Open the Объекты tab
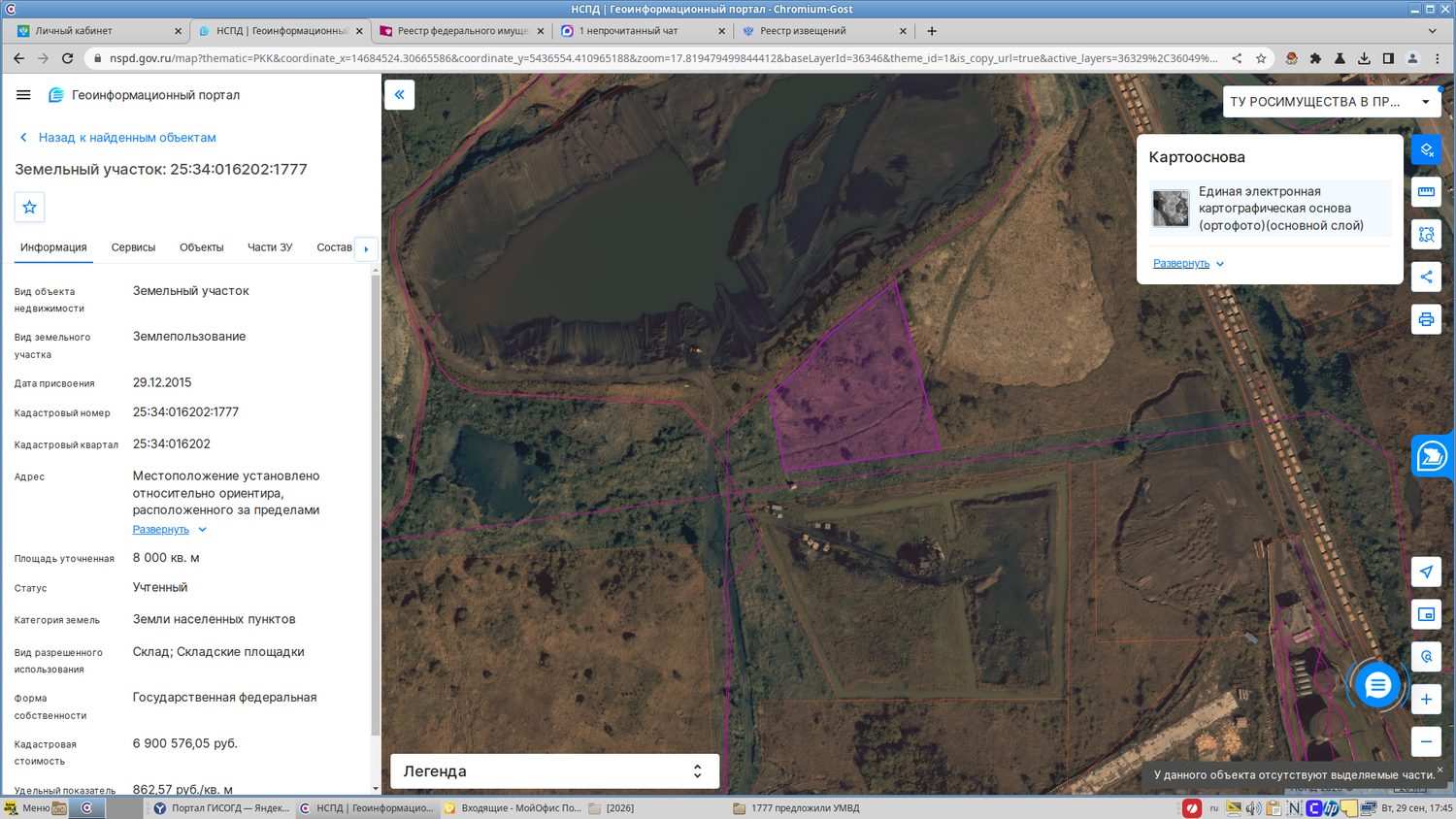The image size is (1456, 819). [201, 247]
